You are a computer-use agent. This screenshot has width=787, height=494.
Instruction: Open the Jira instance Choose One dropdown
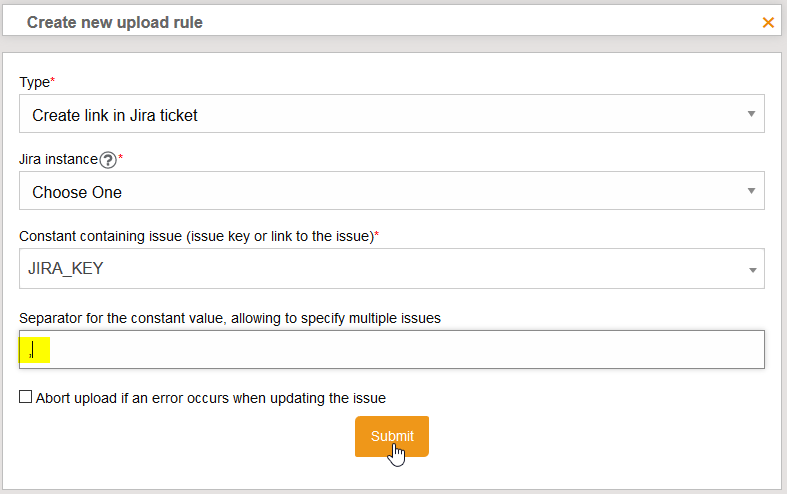pos(380,191)
